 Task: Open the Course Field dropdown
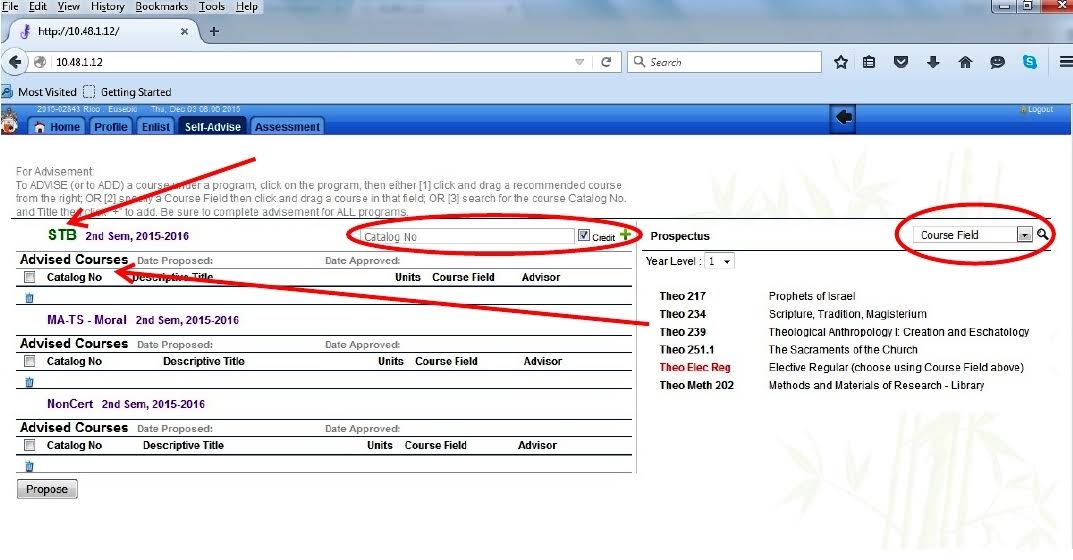[1023, 235]
